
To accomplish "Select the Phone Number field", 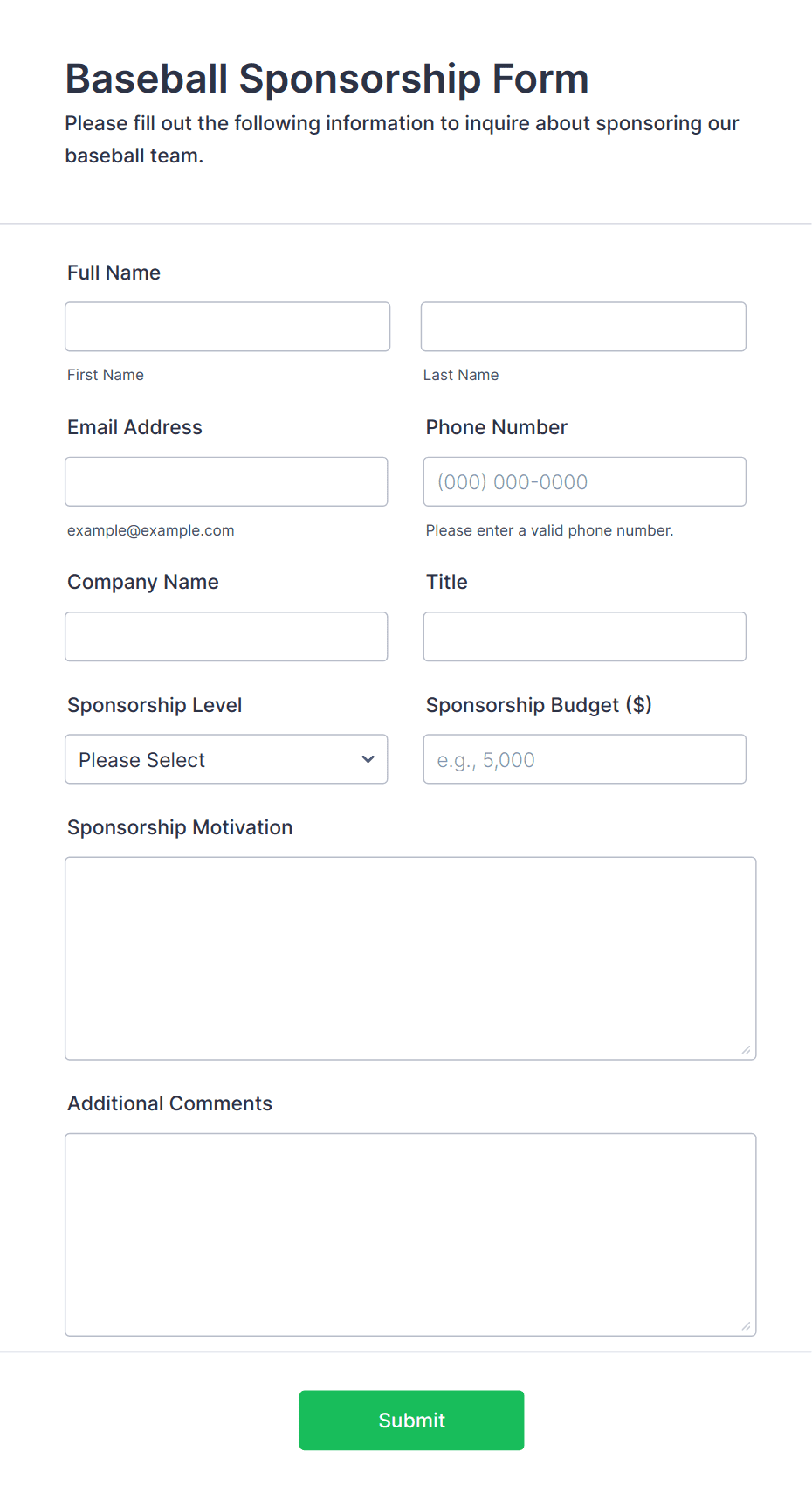I will coord(585,481).
